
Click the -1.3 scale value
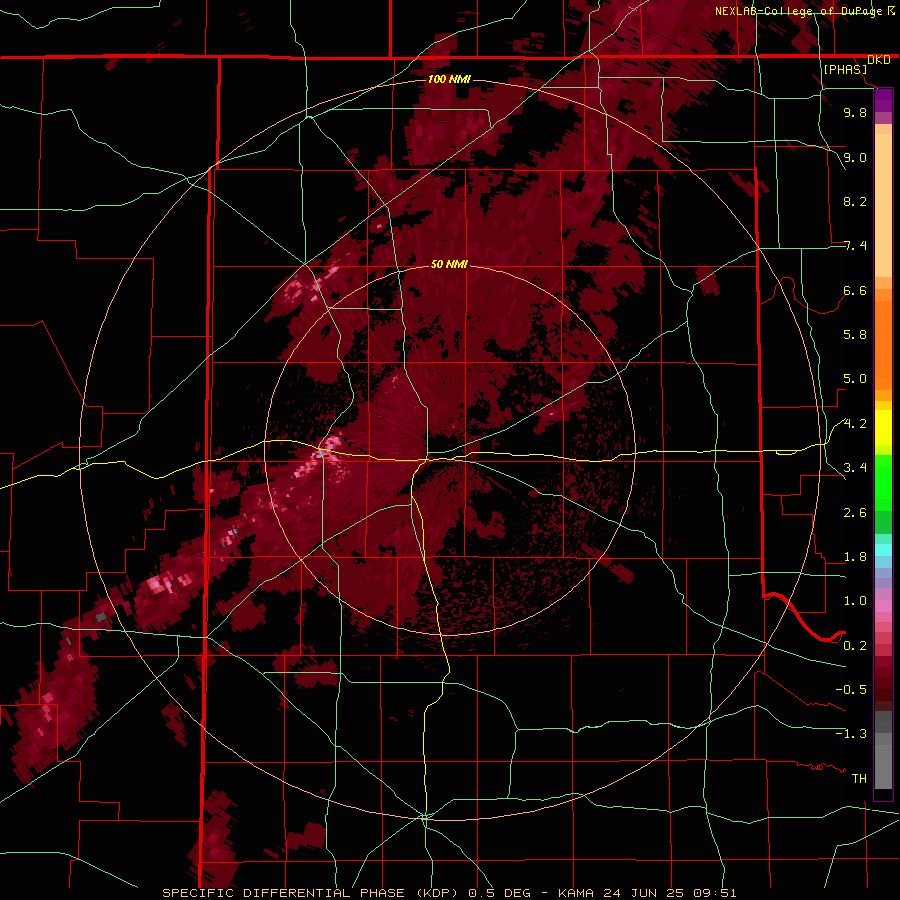(851, 734)
